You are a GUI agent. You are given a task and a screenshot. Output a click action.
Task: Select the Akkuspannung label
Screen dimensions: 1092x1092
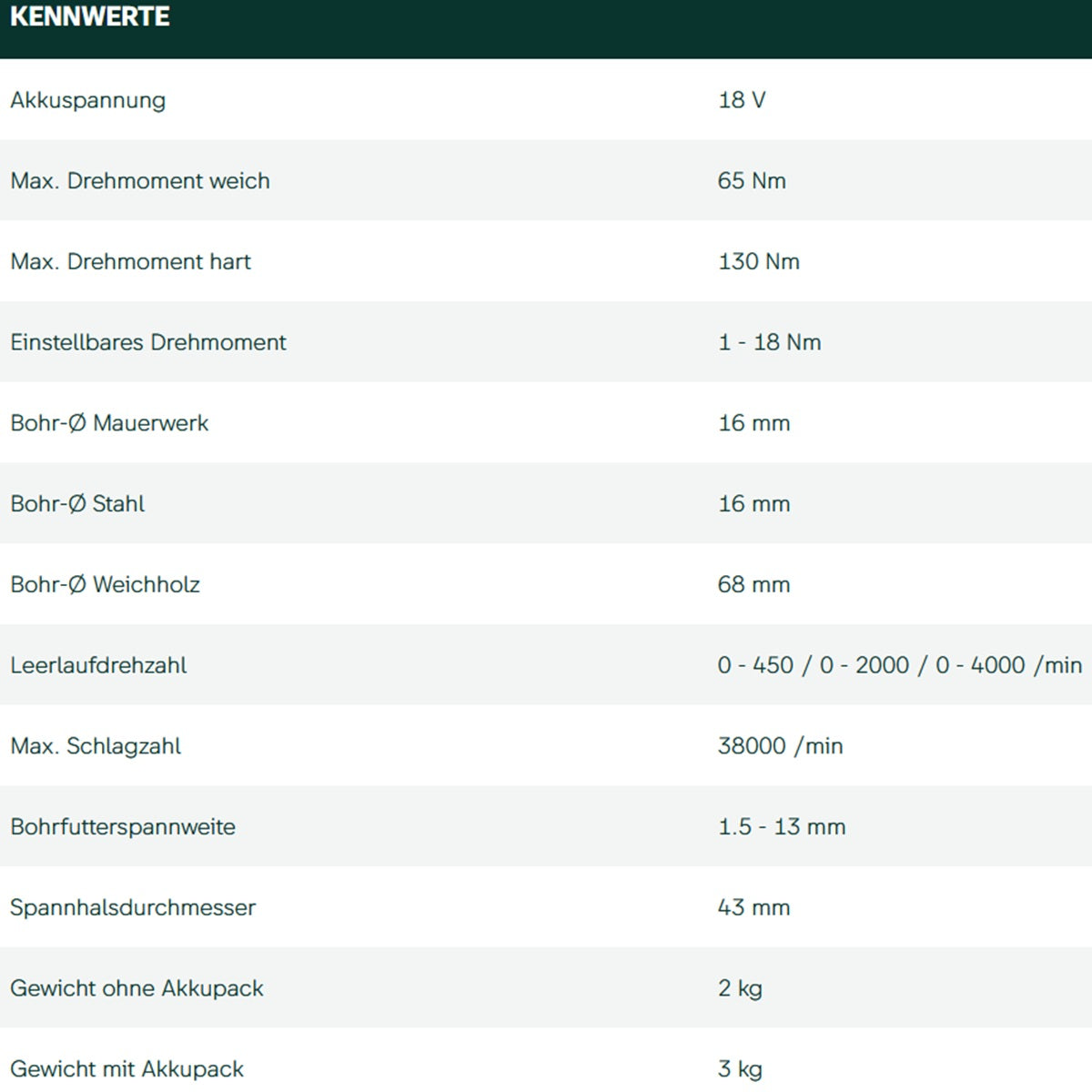pyautogui.click(x=88, y=100)
